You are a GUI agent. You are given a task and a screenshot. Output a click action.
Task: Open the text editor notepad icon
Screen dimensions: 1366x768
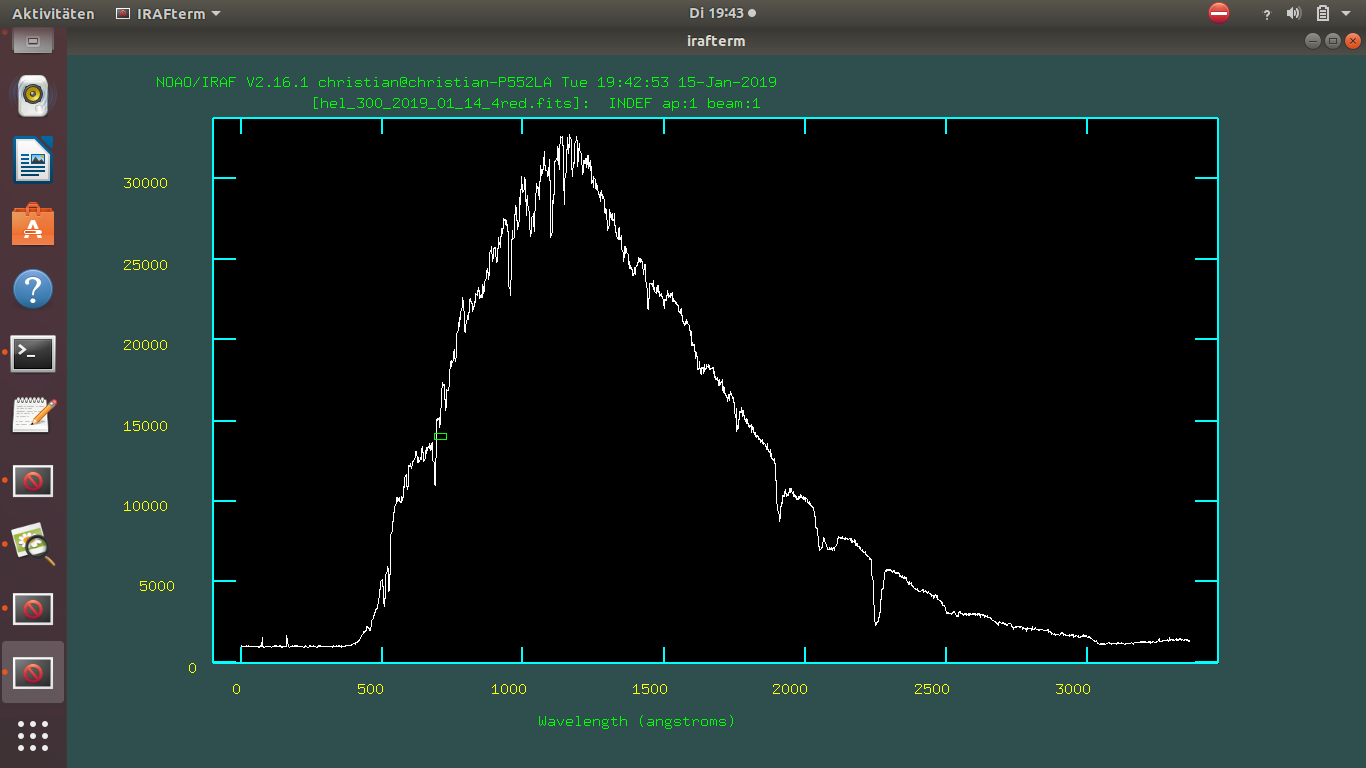click(33, 416)
